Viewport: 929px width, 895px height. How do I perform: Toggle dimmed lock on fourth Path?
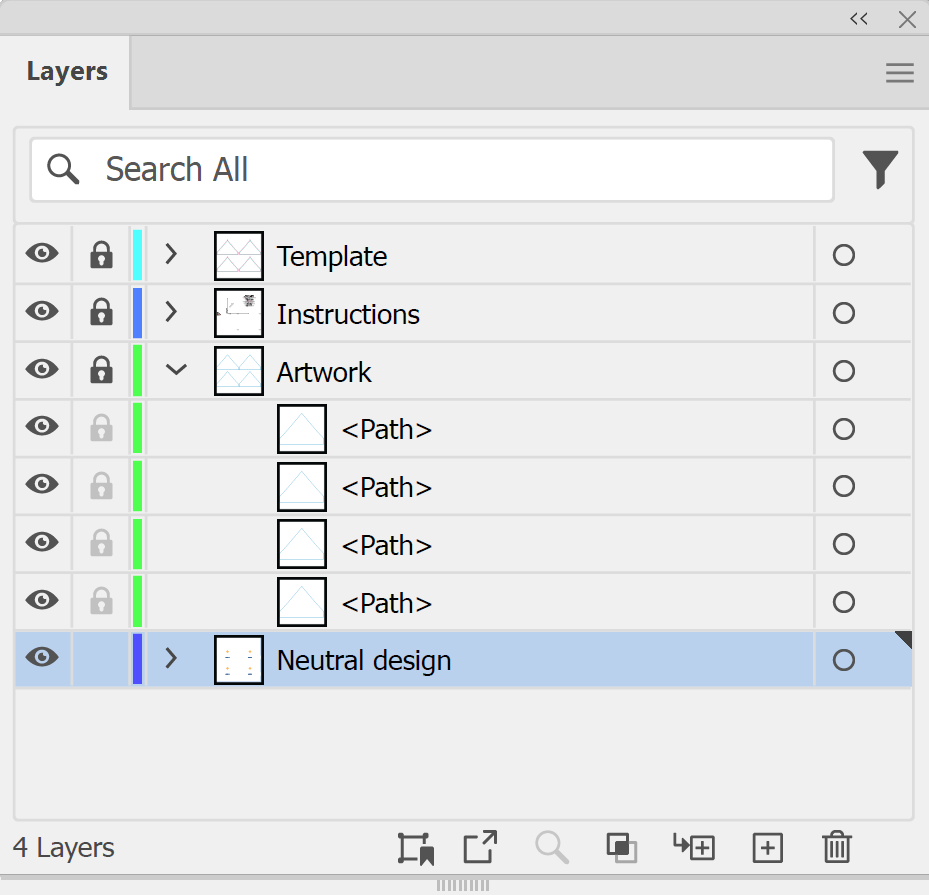[x=101, y=601]
